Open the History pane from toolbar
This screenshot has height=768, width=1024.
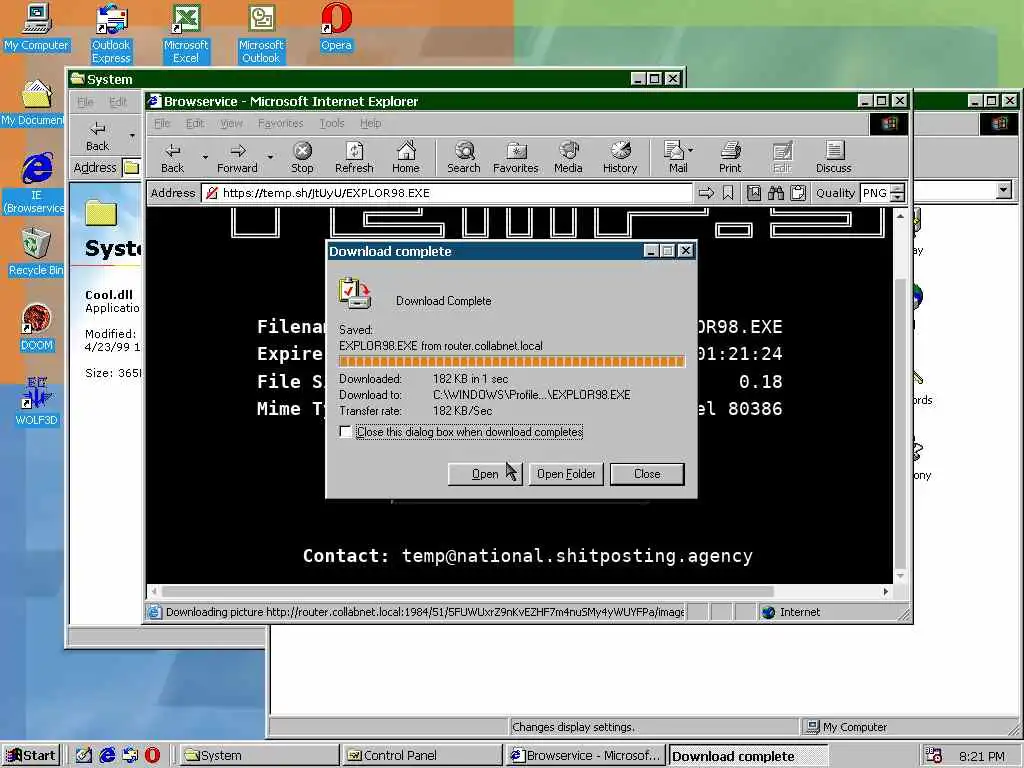click(620, 157)
